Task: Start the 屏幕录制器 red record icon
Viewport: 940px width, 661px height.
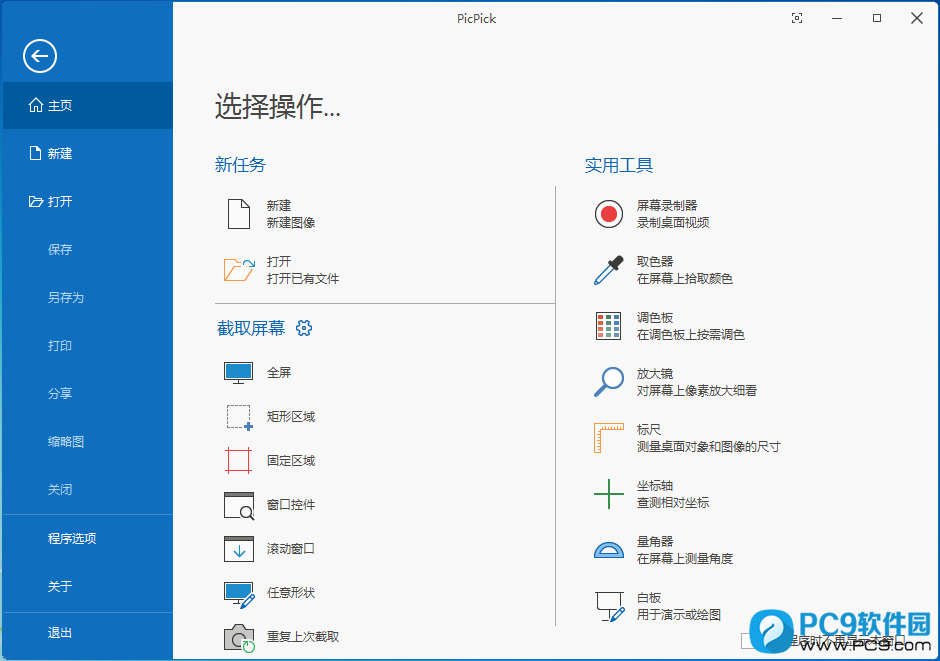Action: pos(608,214)
